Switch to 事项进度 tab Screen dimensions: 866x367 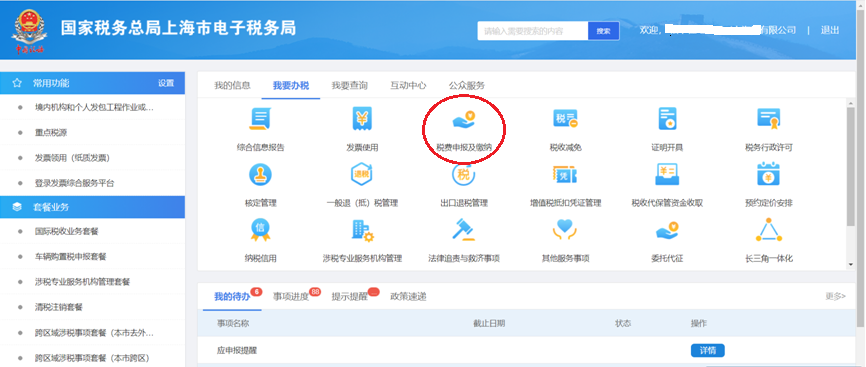(x=291, y=297)
